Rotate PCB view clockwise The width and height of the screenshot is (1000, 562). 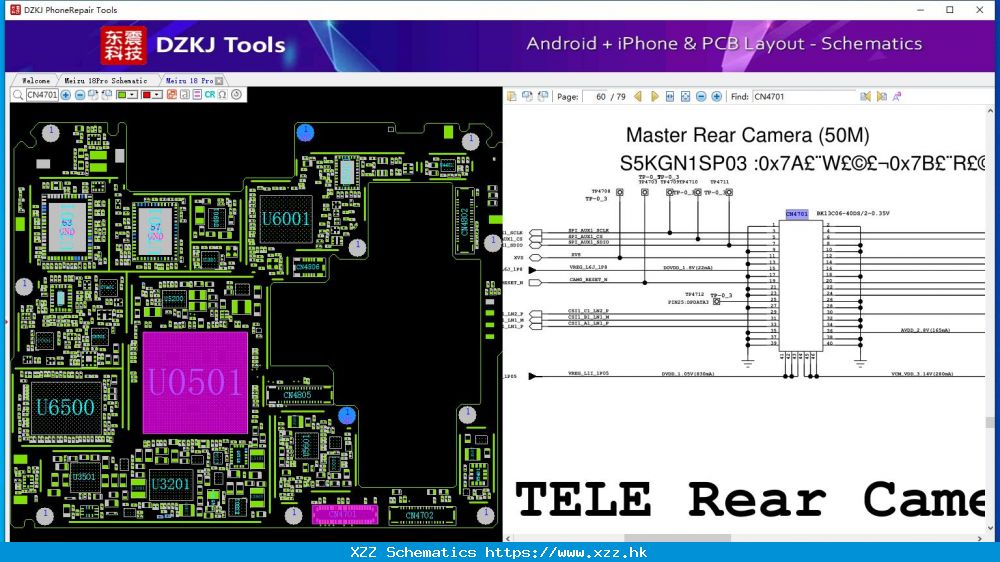(93, 95)
